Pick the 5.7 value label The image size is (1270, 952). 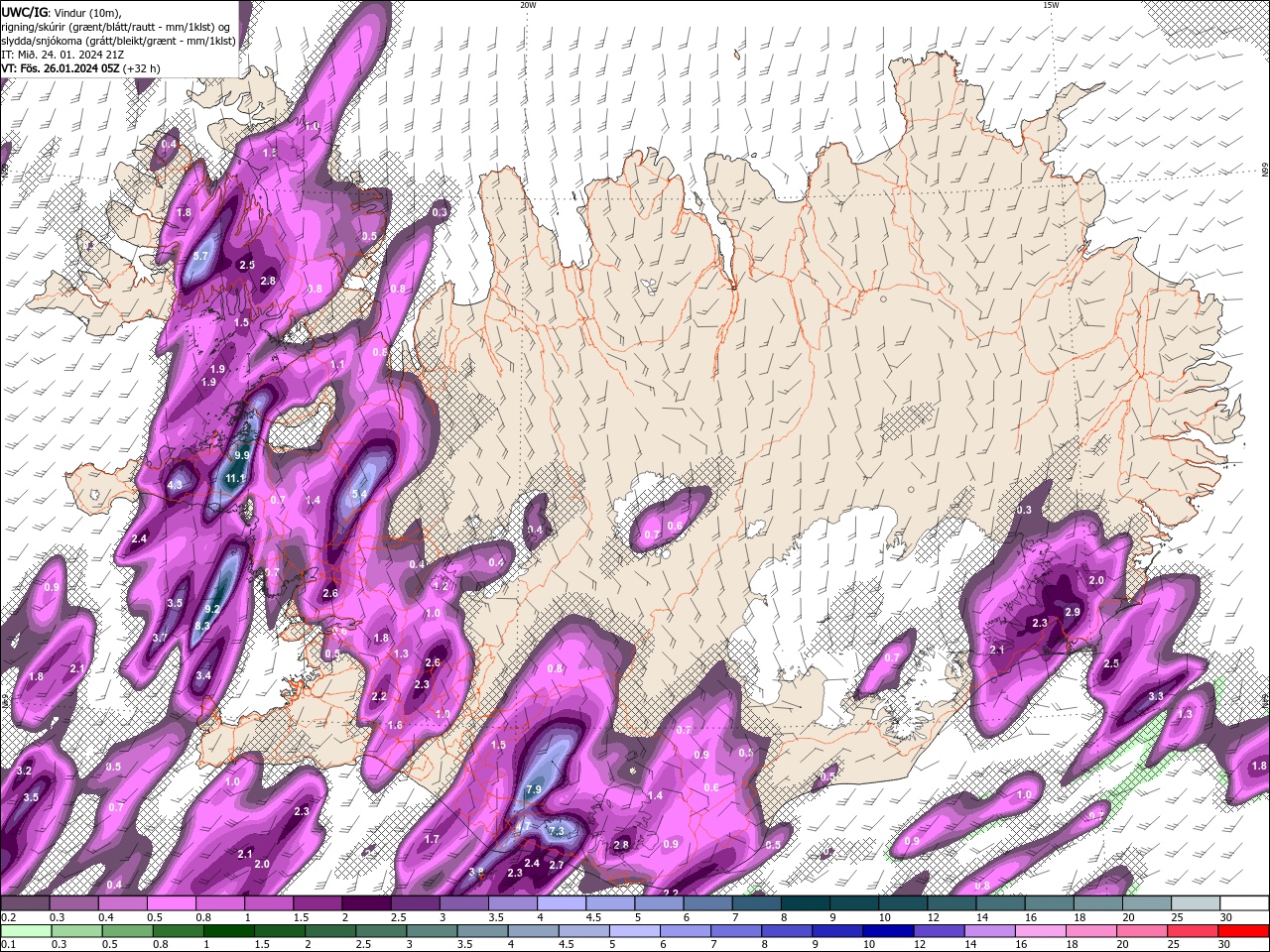[x=199, y=256]
